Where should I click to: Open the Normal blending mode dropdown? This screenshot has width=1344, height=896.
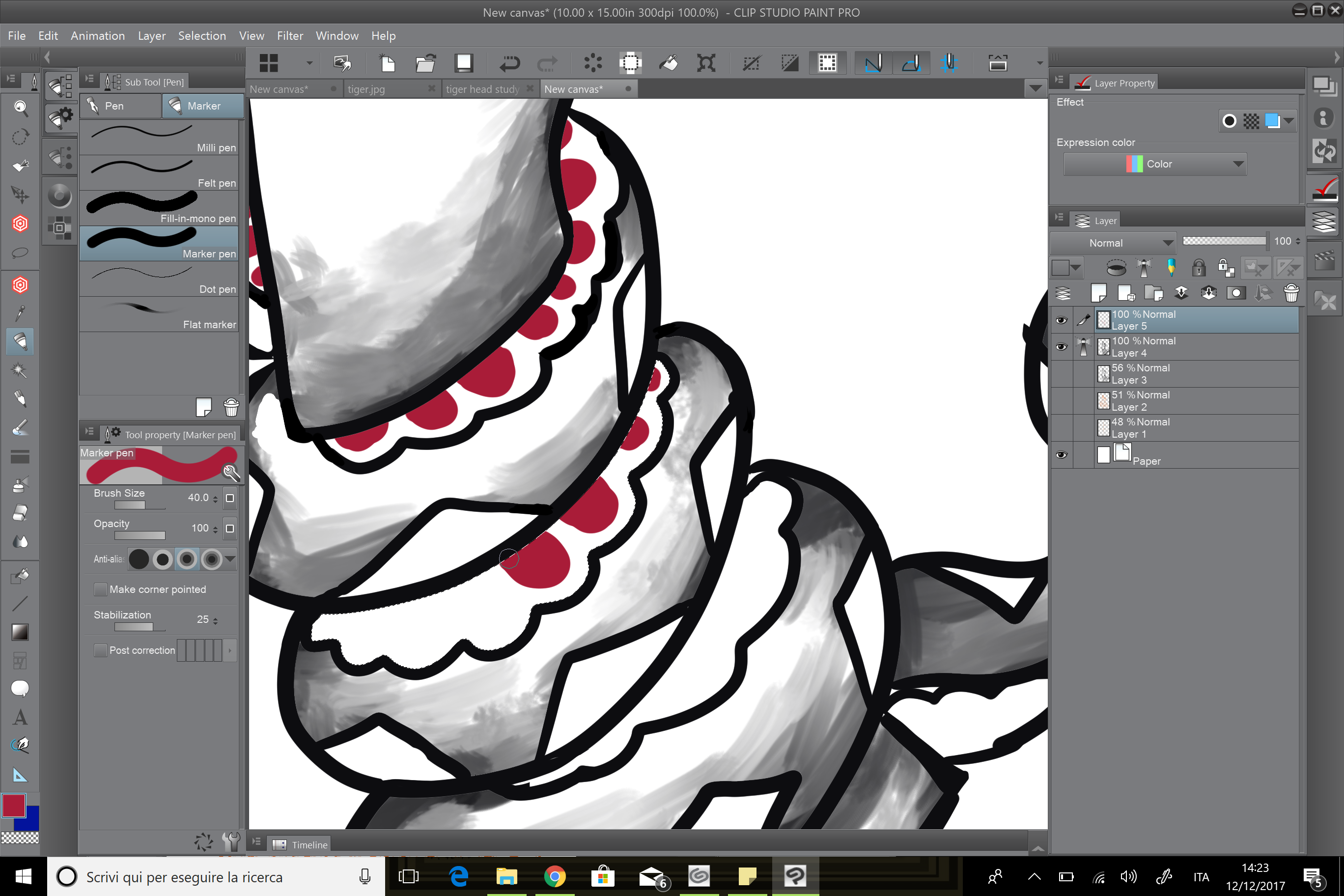1113,243
